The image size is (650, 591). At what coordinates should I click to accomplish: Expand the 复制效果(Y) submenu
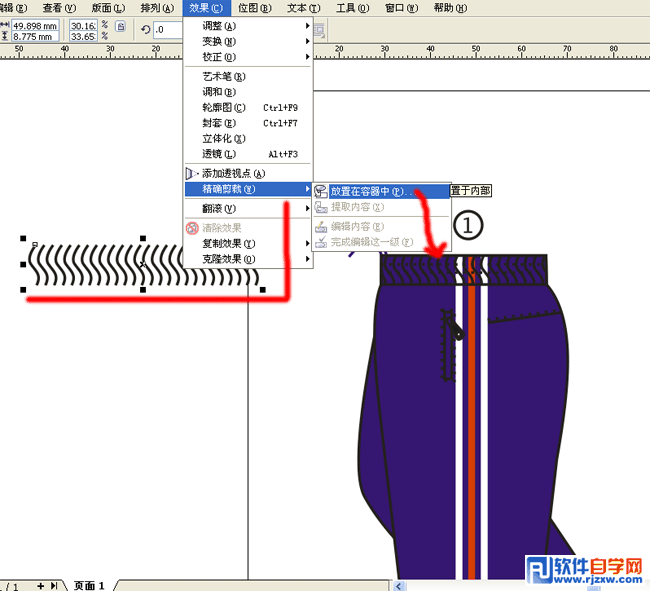tap(248, 243)
